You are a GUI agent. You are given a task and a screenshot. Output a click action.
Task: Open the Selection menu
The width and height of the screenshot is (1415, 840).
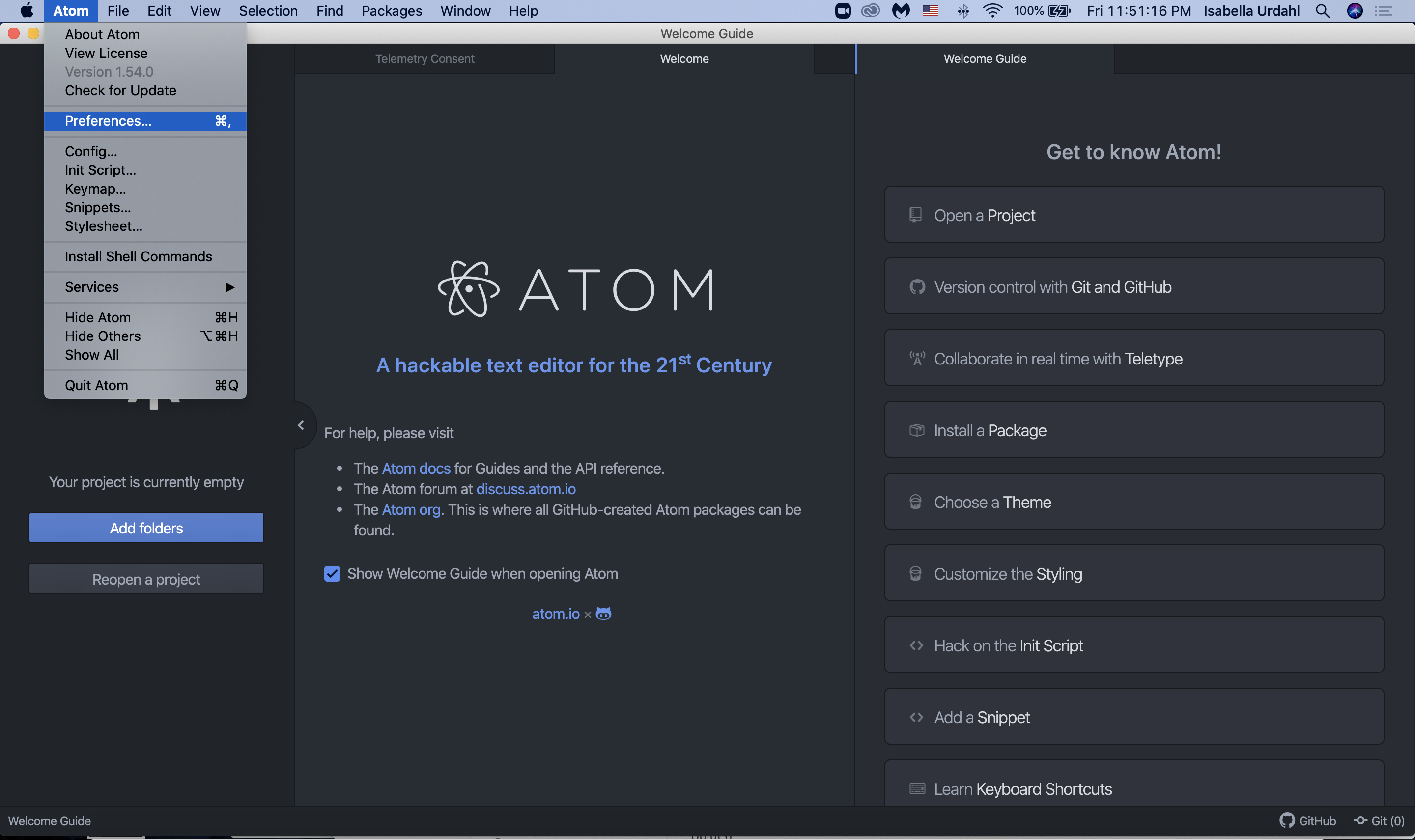click(x=268, y=11)
